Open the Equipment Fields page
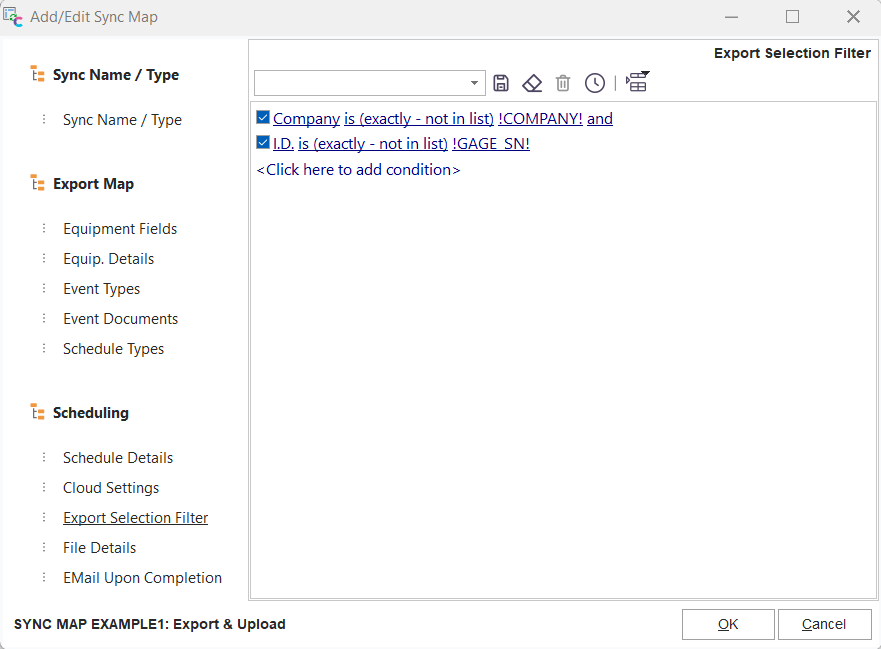Image resolution: width=881 pixels, height=649 pixels. pos(120,229)
